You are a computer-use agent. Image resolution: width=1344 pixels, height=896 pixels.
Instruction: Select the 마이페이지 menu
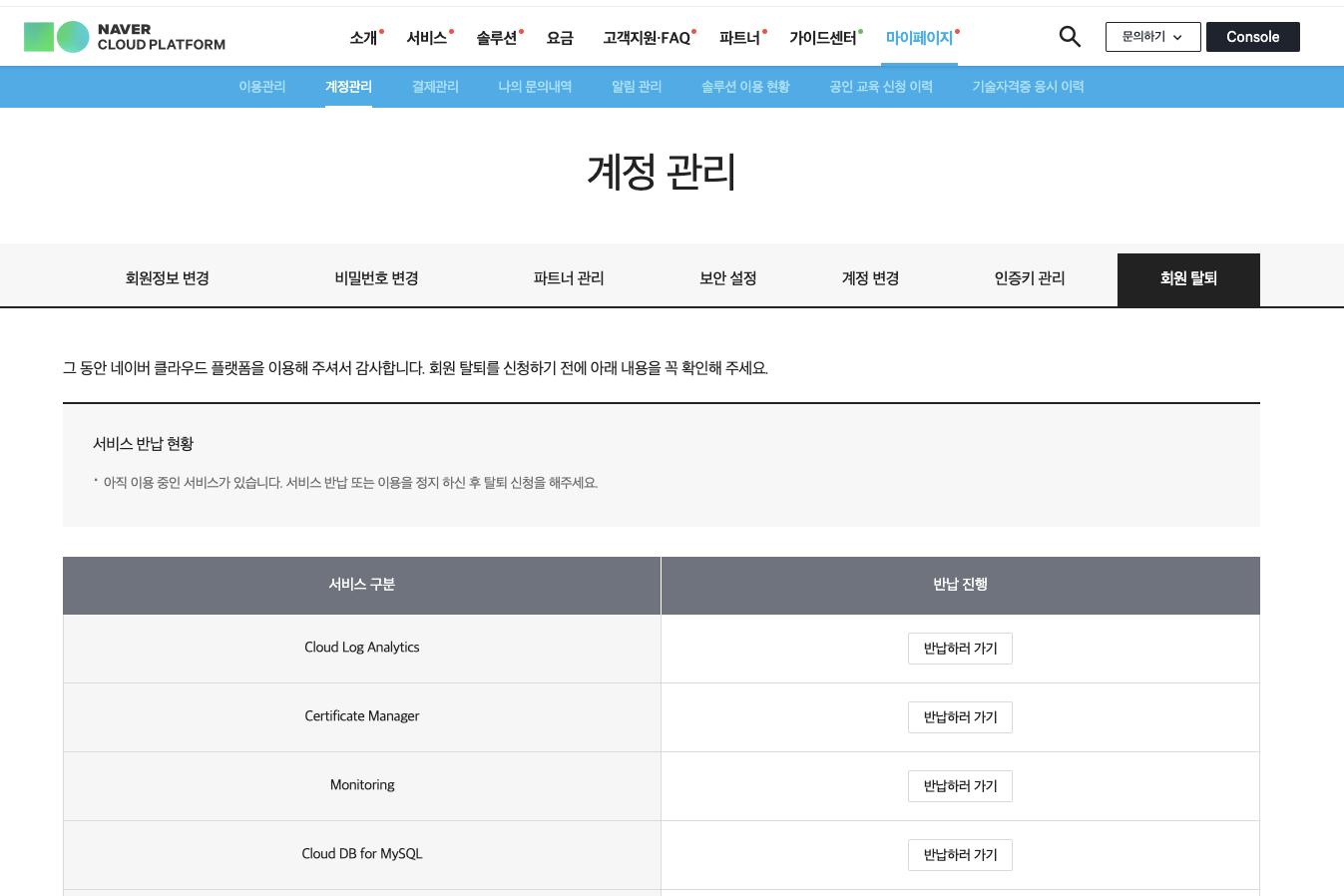click(x=920, y=38)
